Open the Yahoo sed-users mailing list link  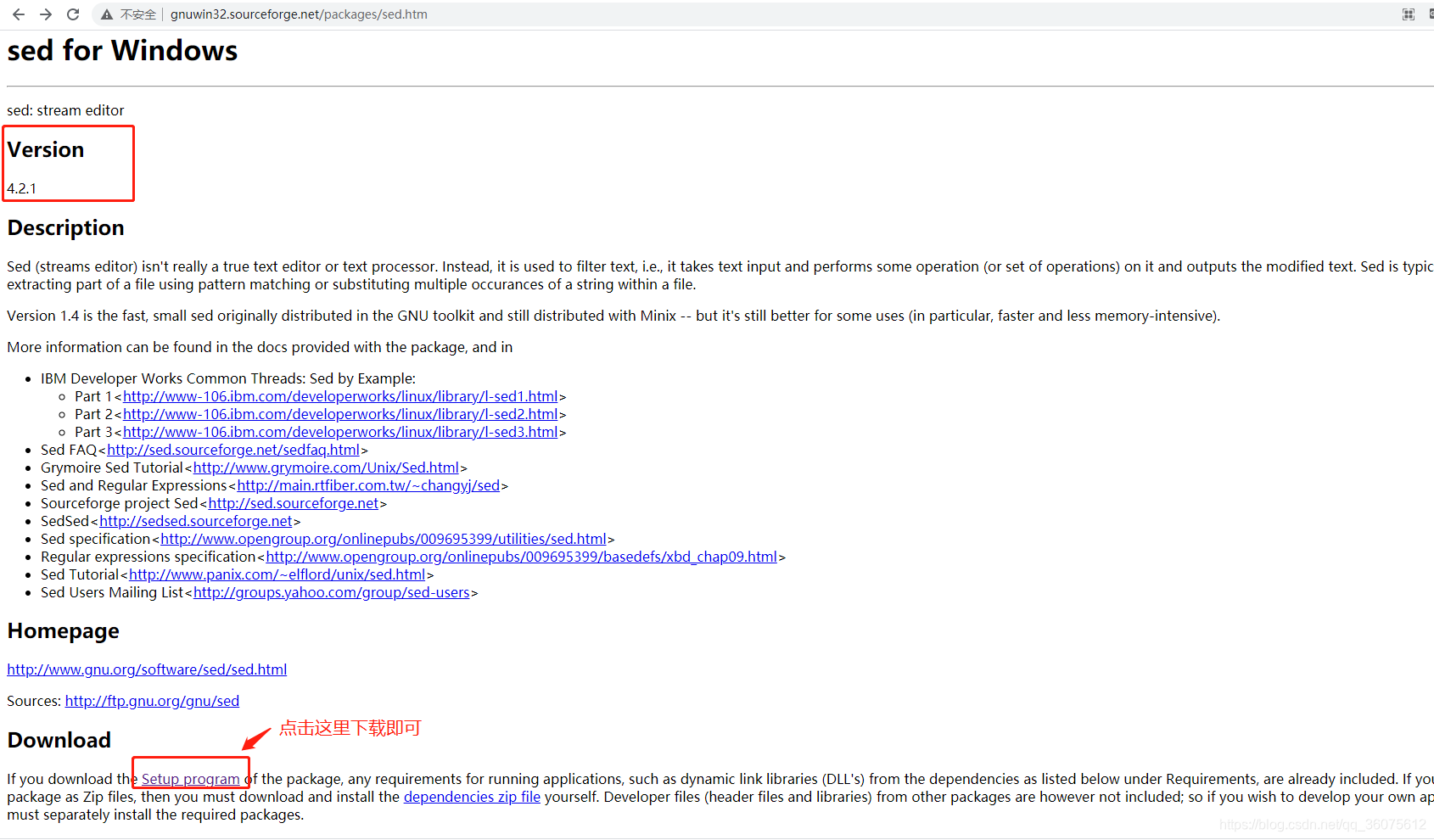tap(332, 592)
